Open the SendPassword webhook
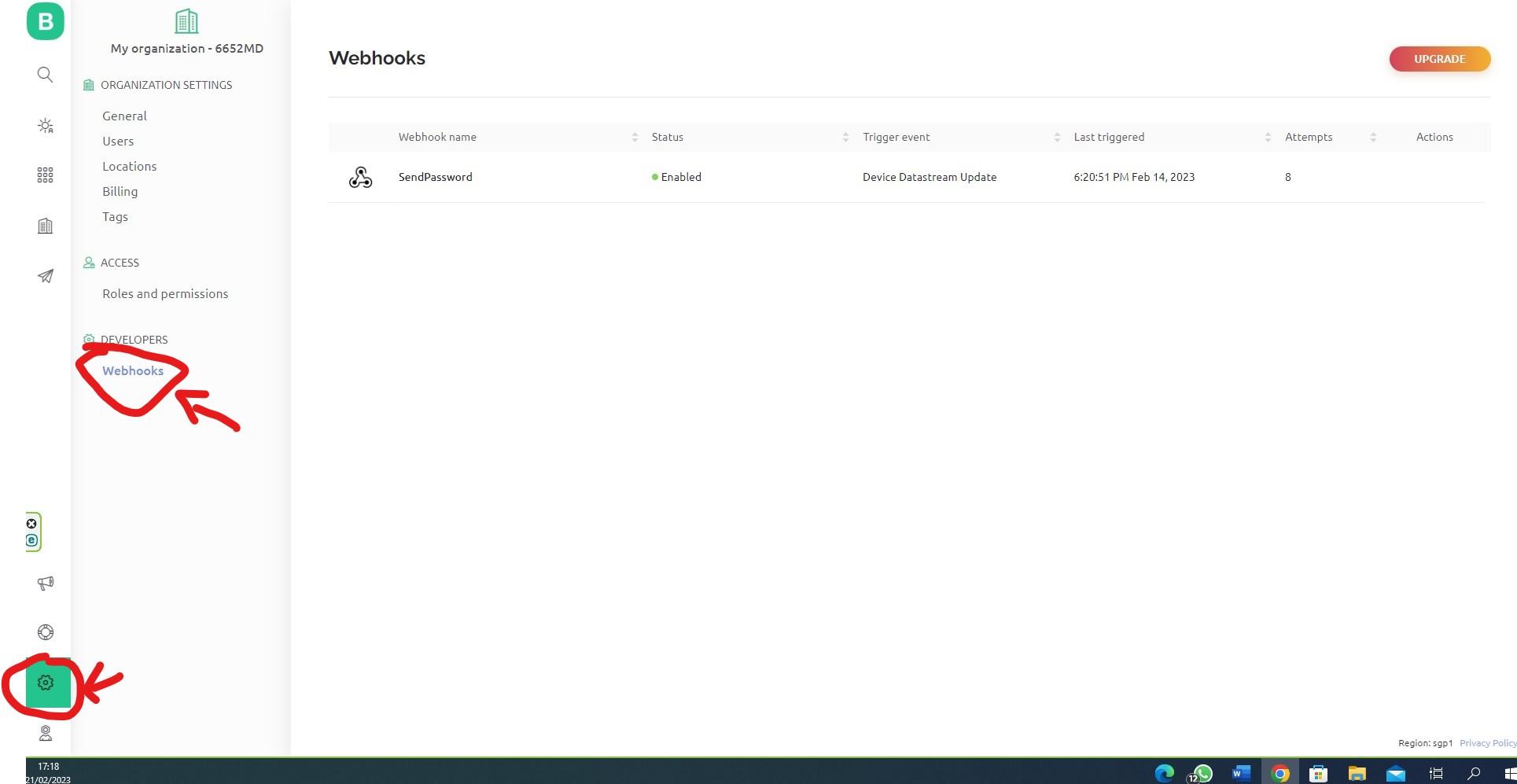 (435, 177)
